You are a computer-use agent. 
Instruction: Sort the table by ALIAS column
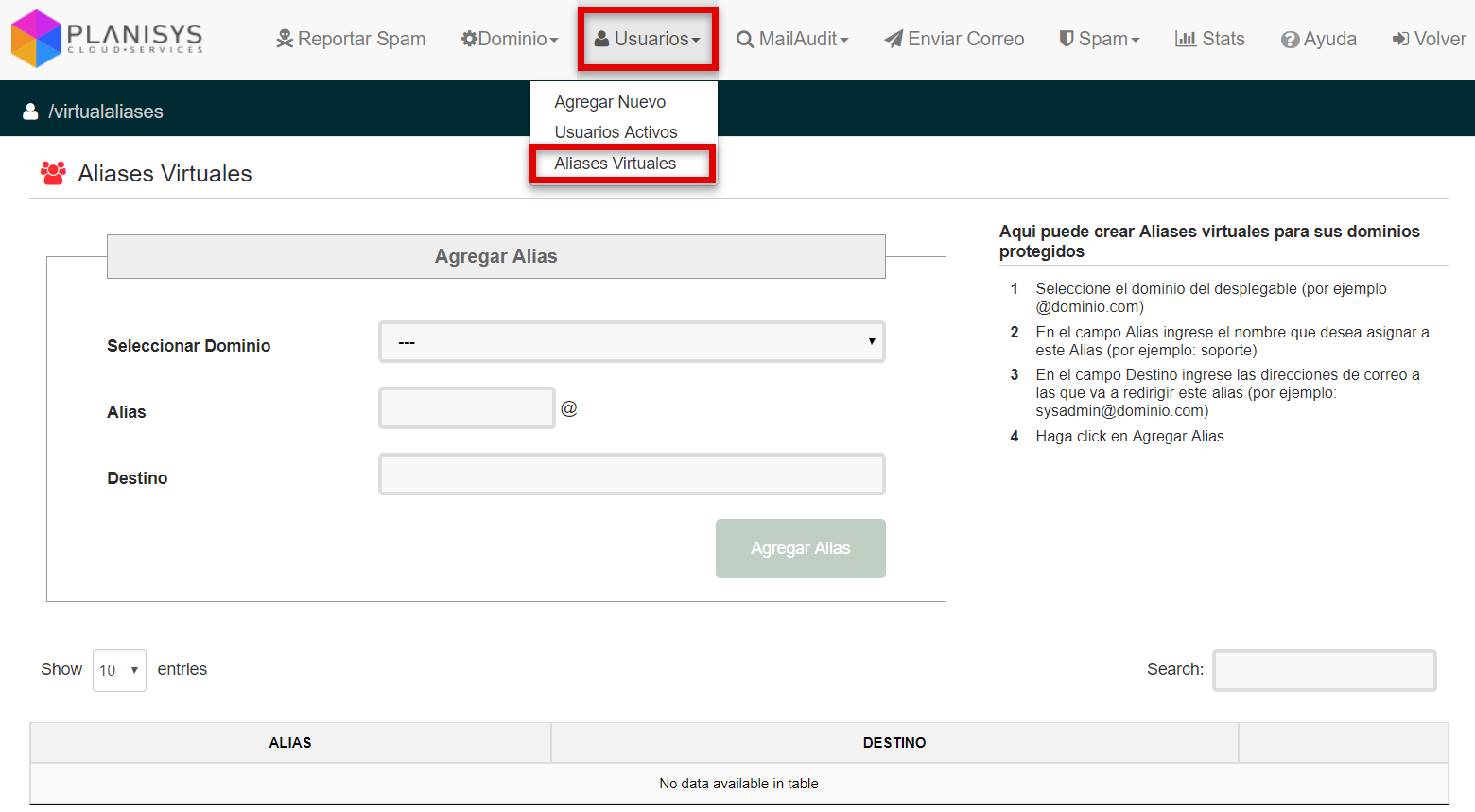pyautogui.click(x=290, y=743)
